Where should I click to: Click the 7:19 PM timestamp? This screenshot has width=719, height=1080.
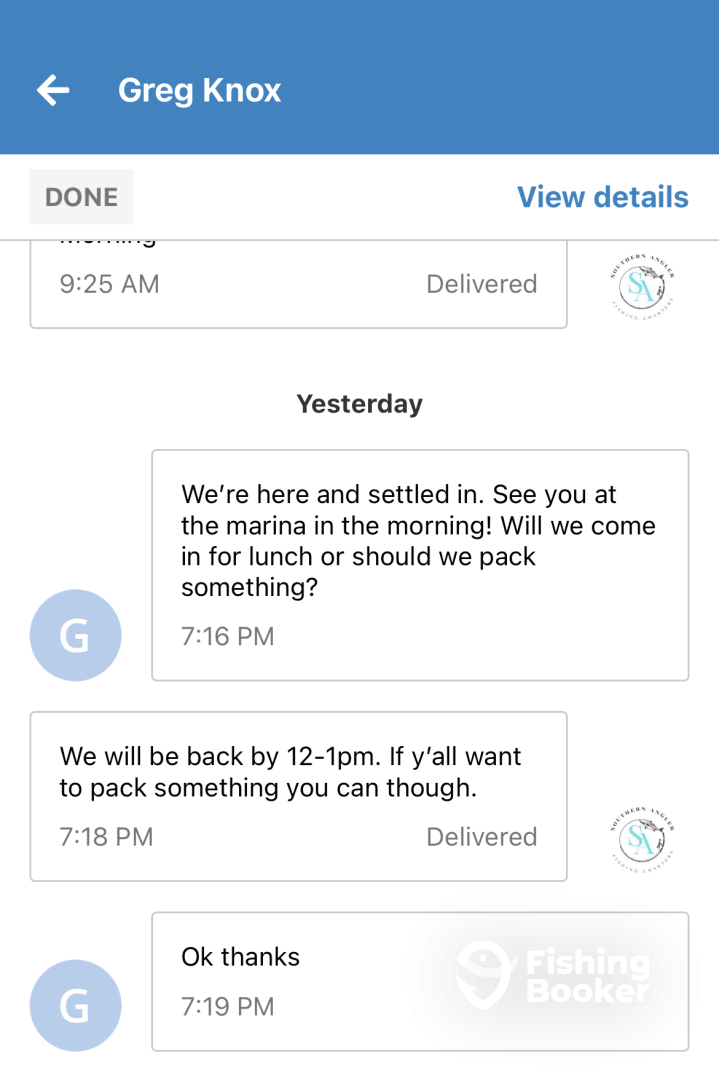[227, 1006]
